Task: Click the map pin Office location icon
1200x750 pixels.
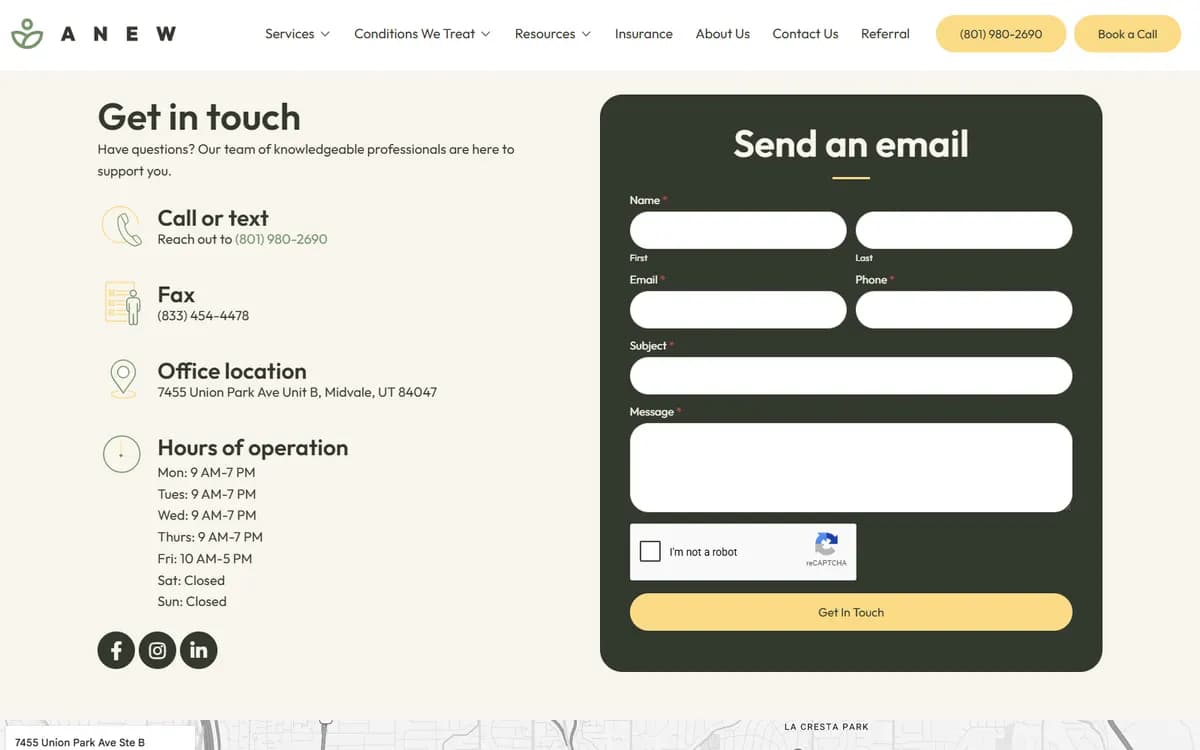Action: tap(122, 379)
